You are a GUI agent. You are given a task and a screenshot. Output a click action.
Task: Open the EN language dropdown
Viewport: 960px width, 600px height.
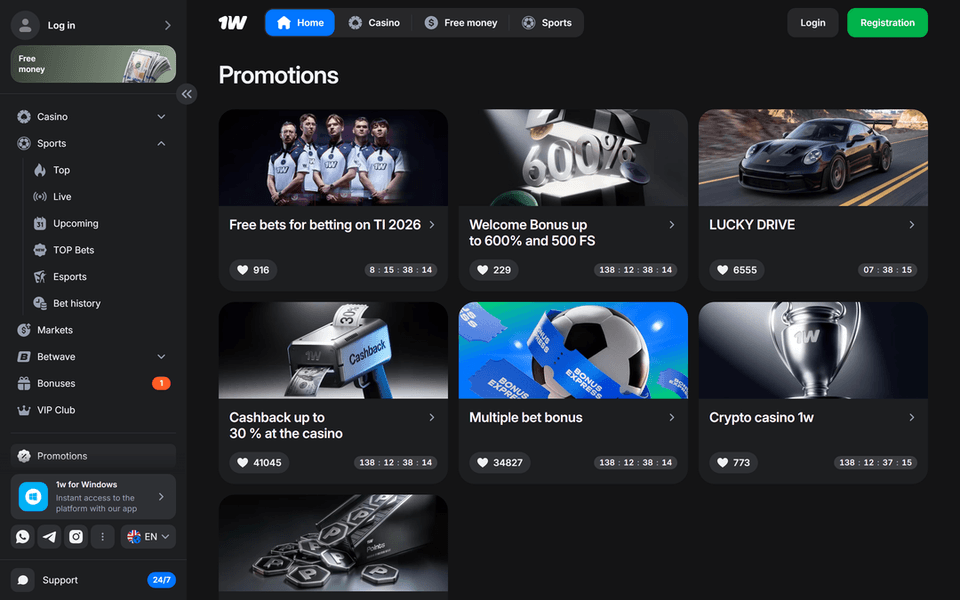[148, 537]
